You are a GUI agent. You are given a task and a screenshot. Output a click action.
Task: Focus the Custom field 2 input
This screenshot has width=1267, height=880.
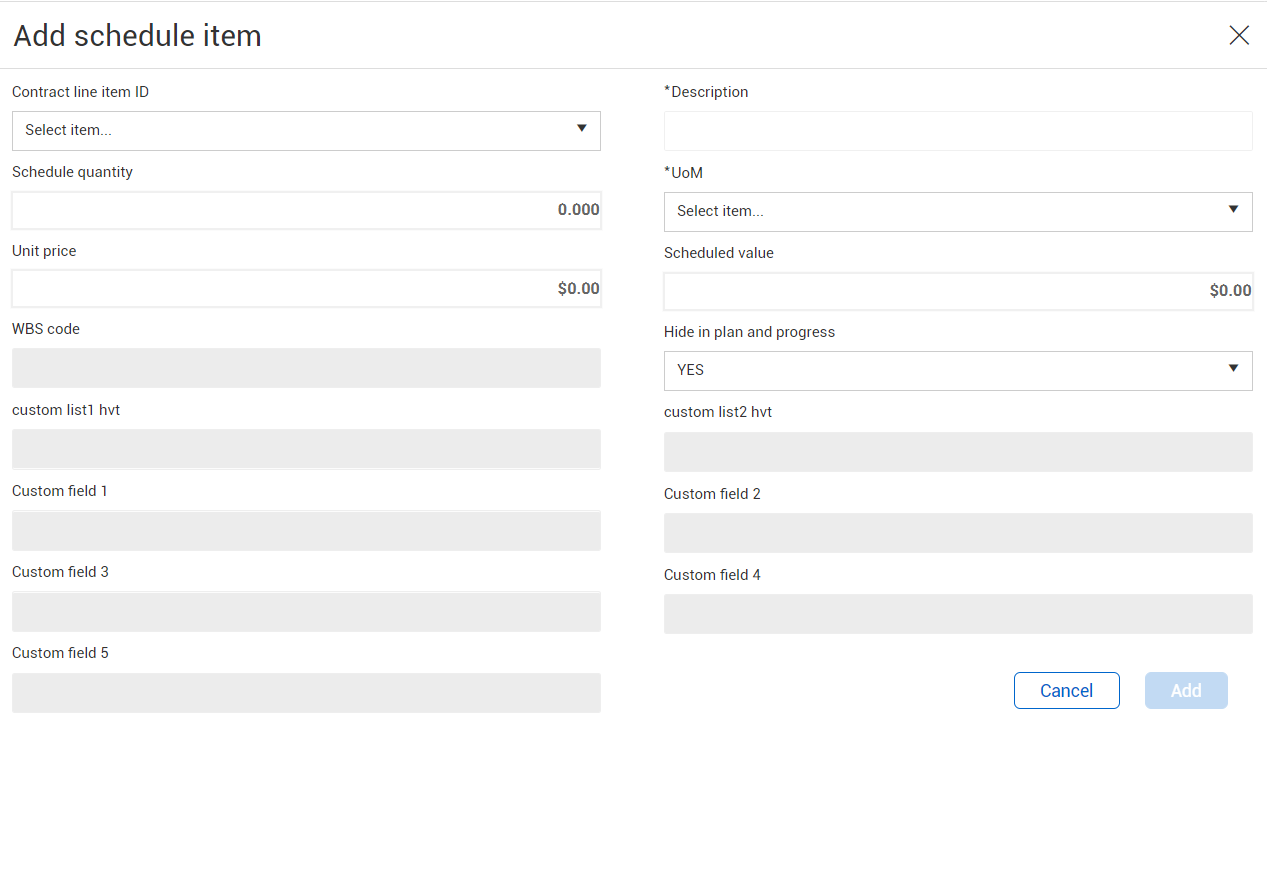tap(958, 533)
